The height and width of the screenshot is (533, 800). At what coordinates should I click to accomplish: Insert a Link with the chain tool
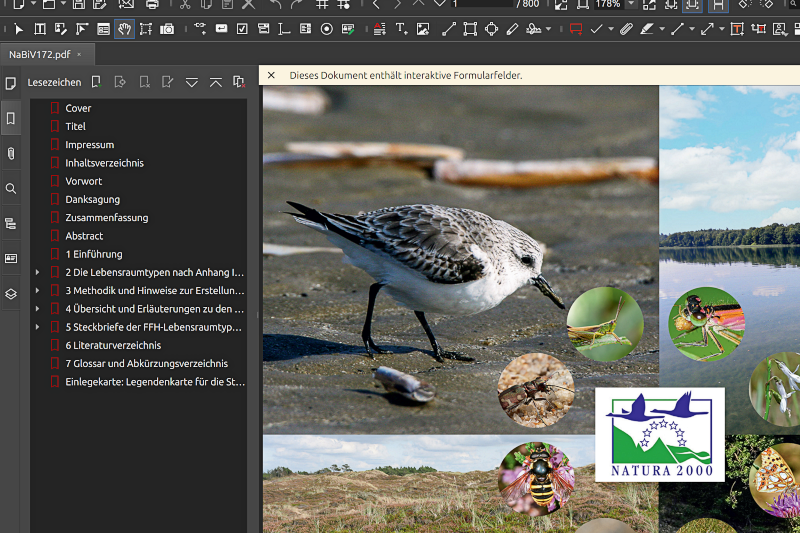pos(200,29)
